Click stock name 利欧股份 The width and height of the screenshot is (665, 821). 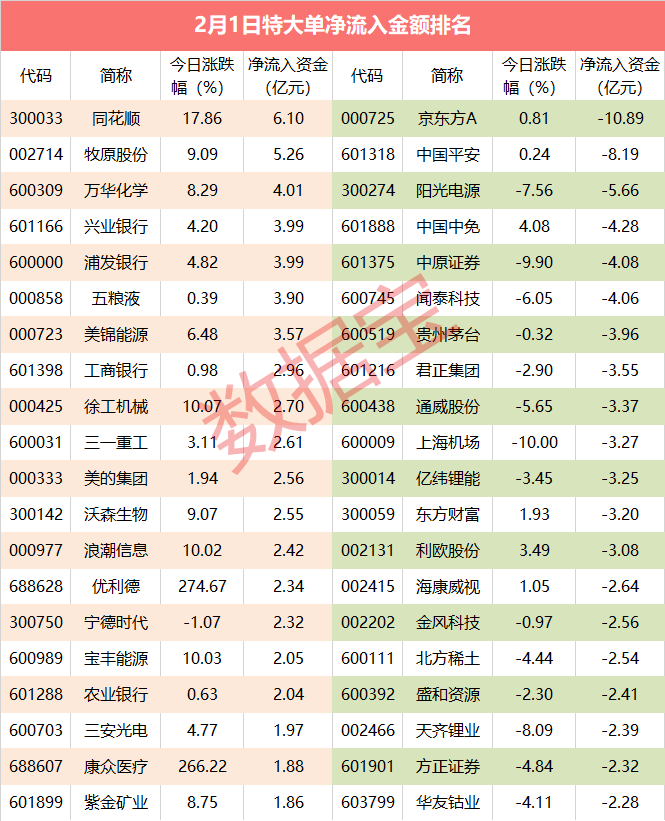click(448, 550)
